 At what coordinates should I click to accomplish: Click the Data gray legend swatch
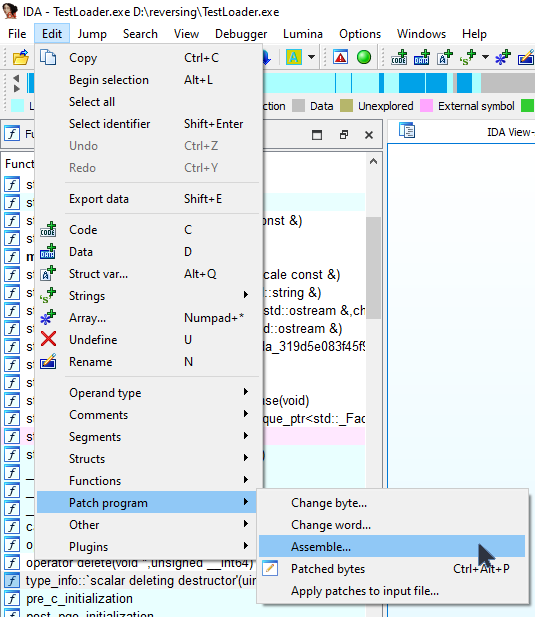click(299, 105)
